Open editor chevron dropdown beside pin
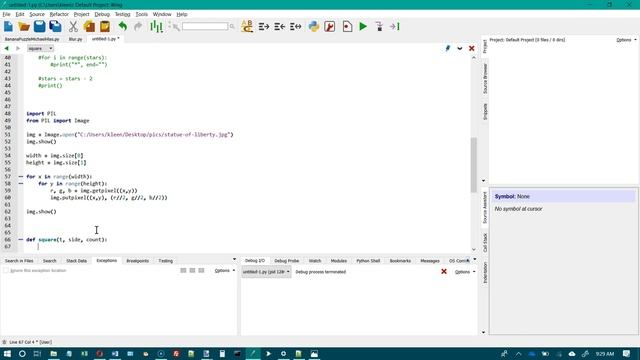The height and width of the screenshot is (360, 640). tap(460, 48)
